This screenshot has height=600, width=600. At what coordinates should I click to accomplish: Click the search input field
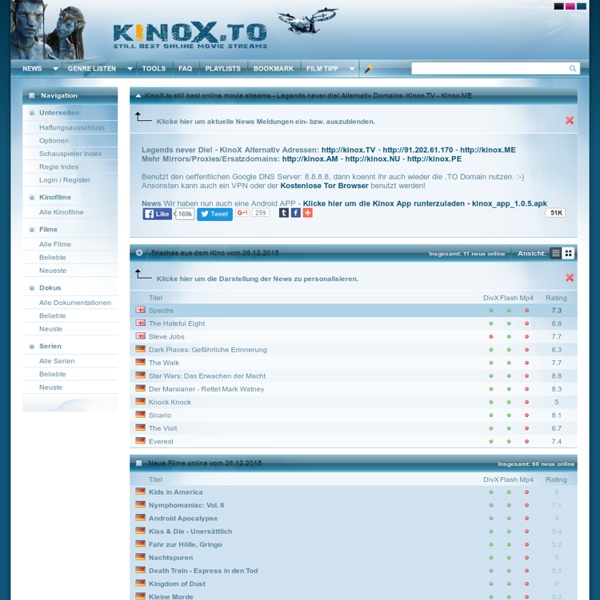(490, 69)
